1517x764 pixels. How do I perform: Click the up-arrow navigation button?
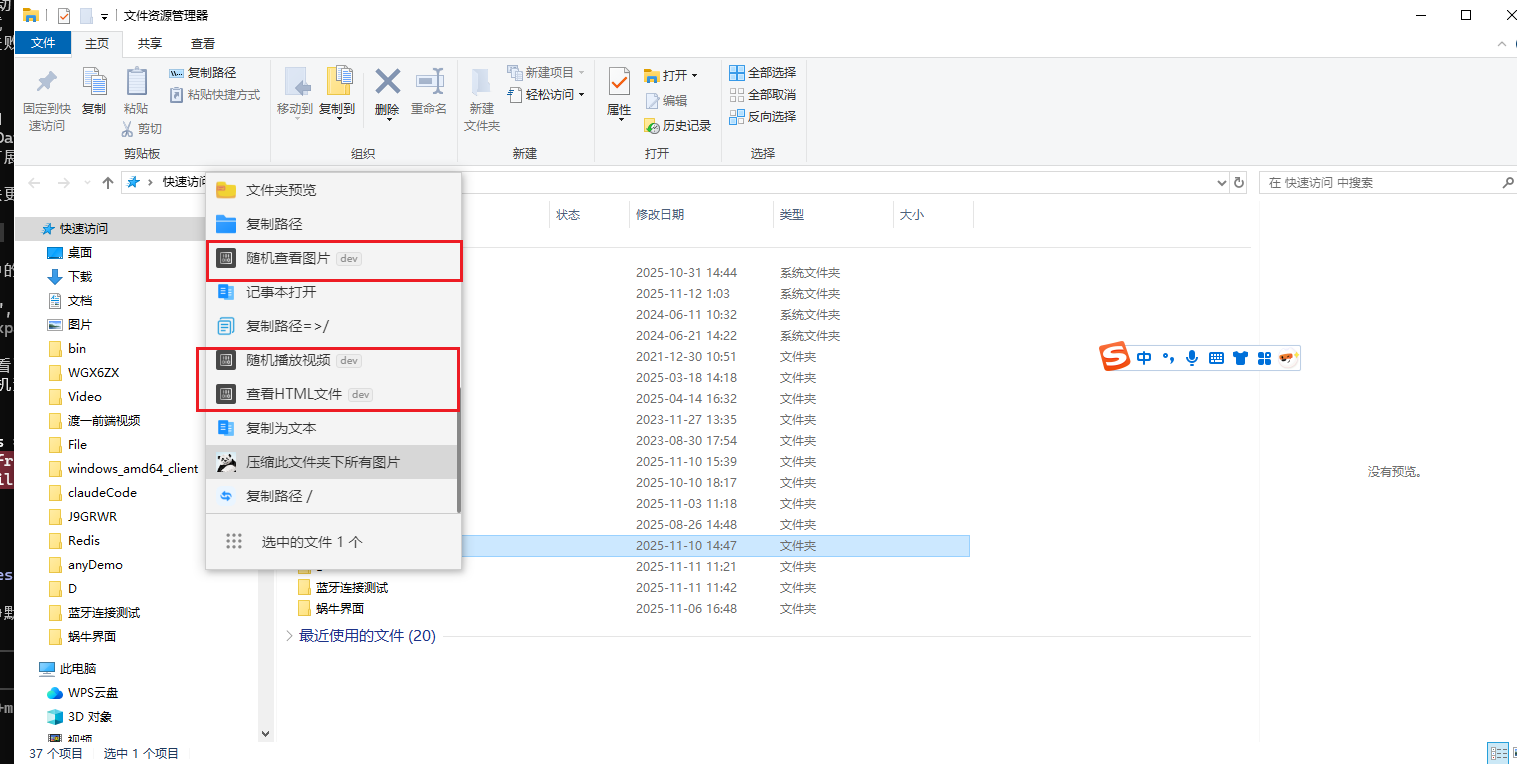point(108,183)
